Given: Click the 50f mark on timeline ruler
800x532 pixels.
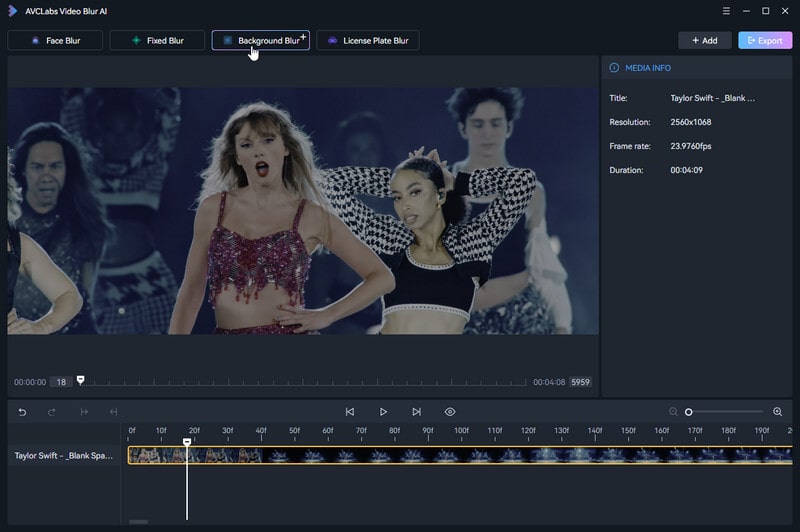Looking at the screenshot, I should coord(294,431).
